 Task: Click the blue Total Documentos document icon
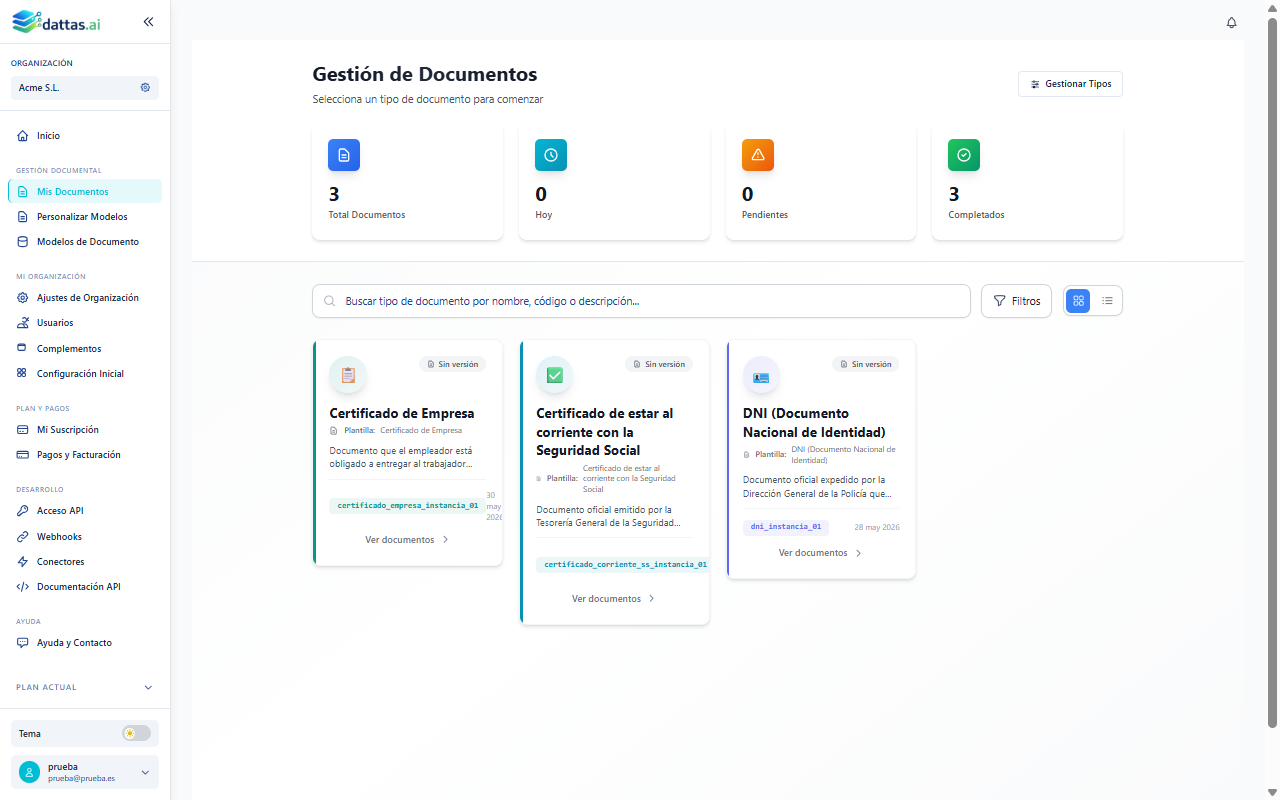[x=344, y=155]
